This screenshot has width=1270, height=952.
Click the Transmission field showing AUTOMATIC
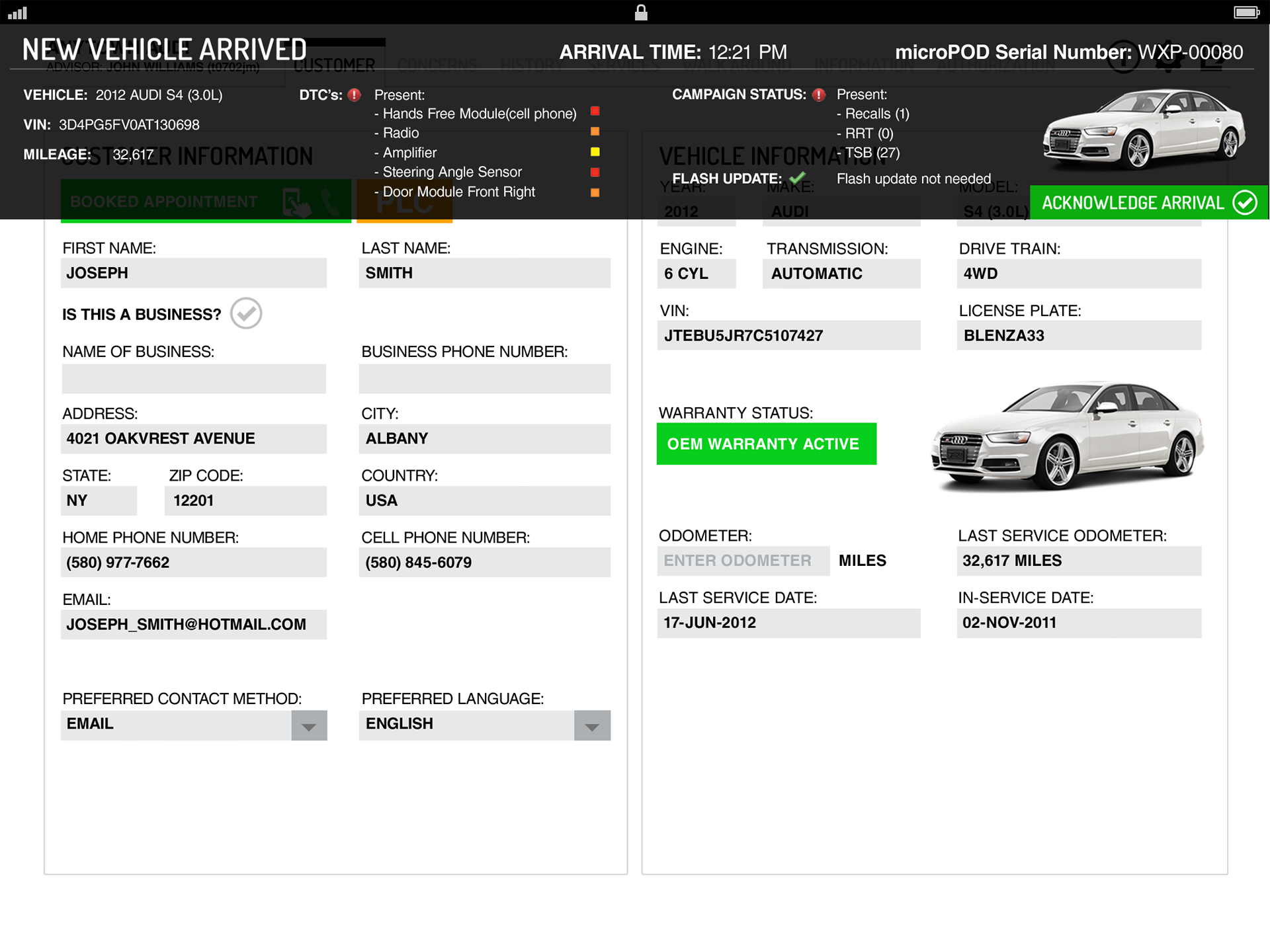841,274
